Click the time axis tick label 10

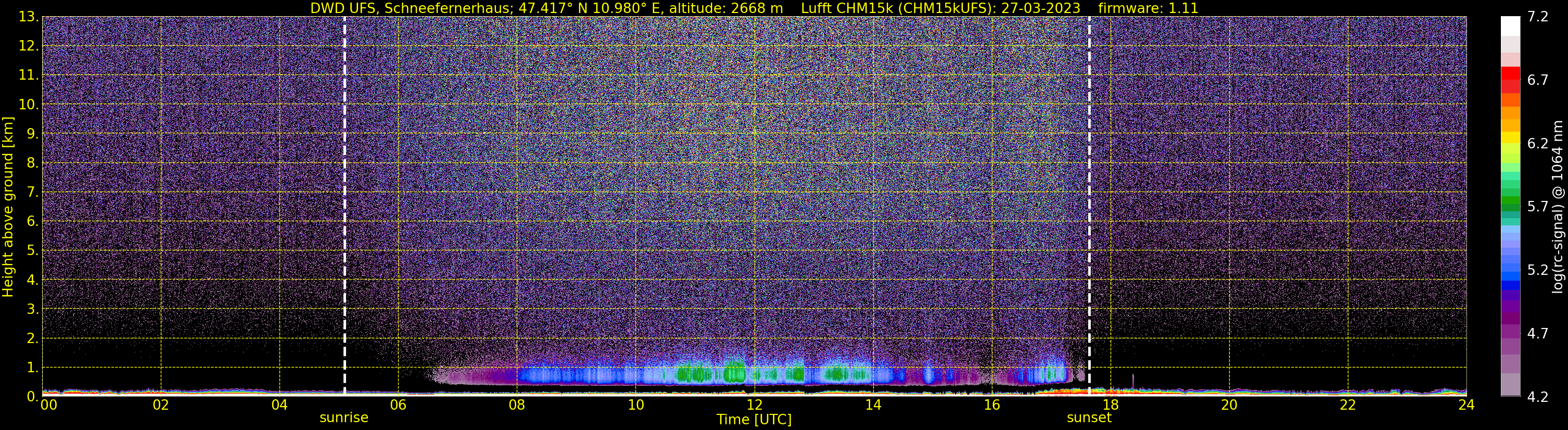[635, 405]
